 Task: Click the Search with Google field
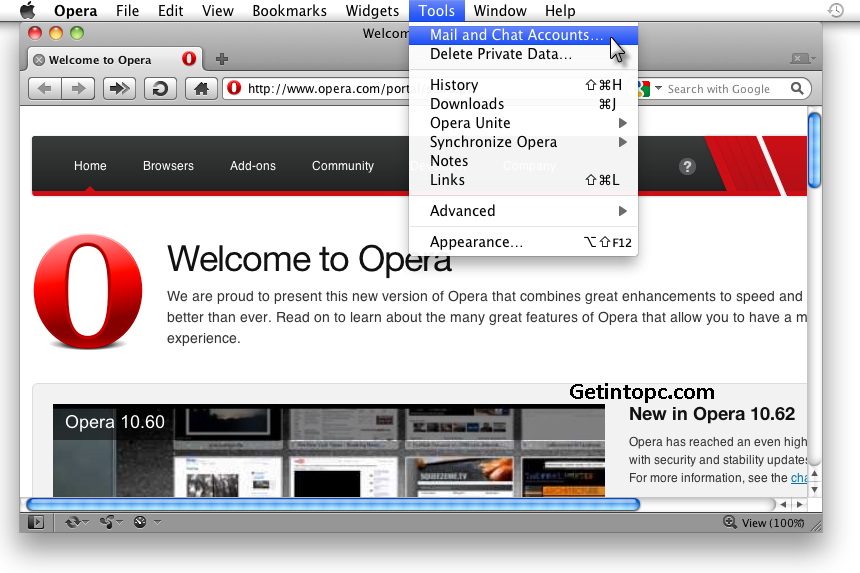tap(718, 89)
